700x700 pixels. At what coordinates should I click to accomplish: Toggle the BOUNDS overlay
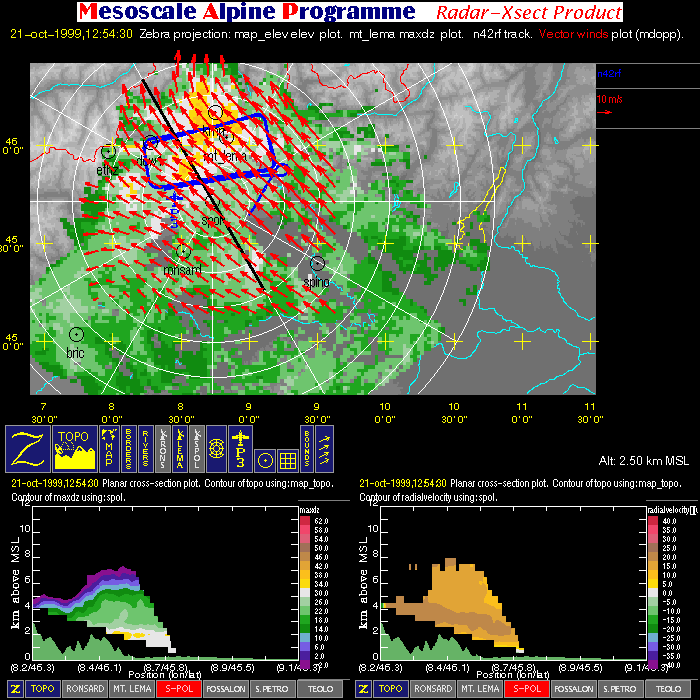[x=307, y=448]
